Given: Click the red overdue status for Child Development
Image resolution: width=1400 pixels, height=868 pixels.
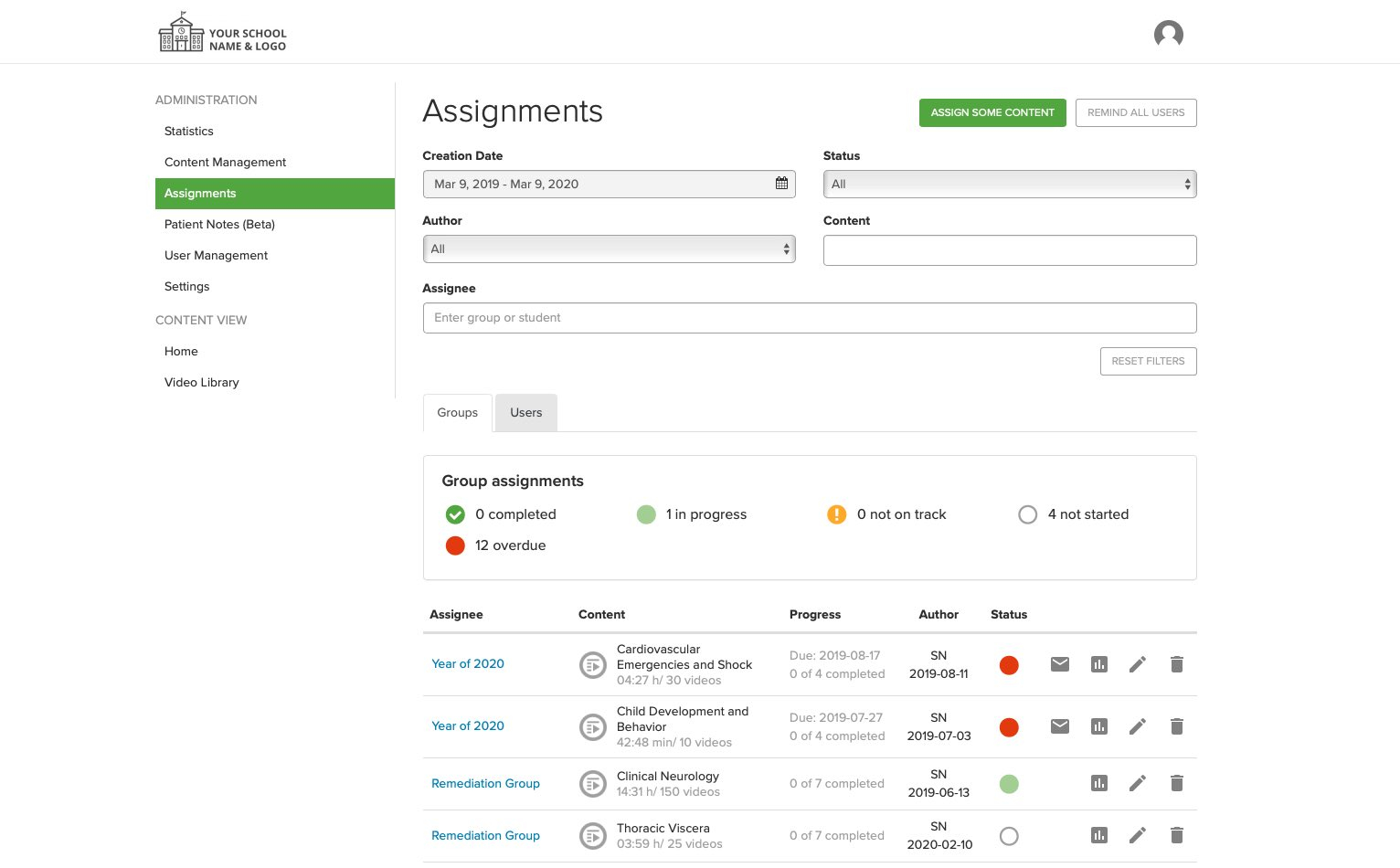Looking at the screenshot, I should tap(1009, 727).
